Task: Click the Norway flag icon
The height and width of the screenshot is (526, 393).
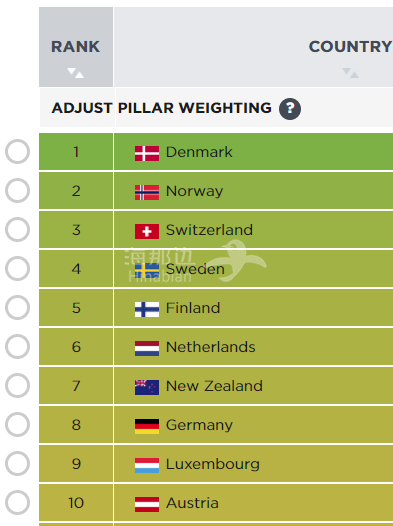Action: 147,192
